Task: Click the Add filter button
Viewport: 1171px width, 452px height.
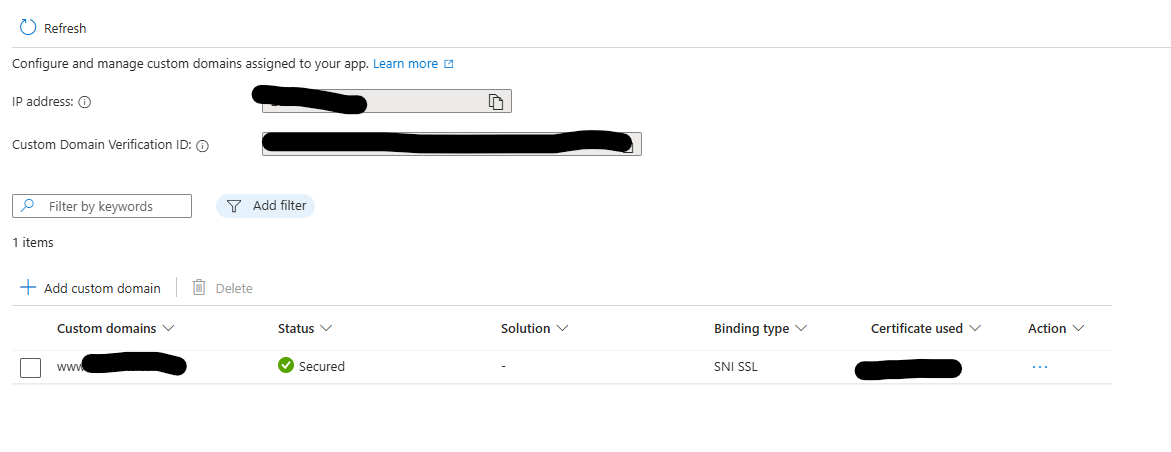Action: [x=265, y=206]
